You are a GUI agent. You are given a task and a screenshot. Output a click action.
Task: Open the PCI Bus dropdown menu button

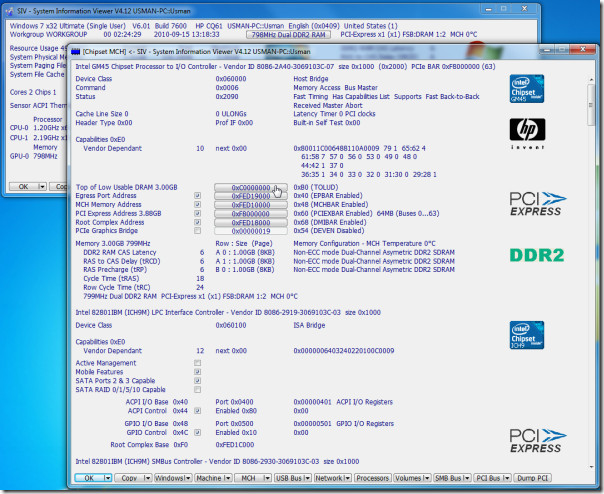[492, 478]
